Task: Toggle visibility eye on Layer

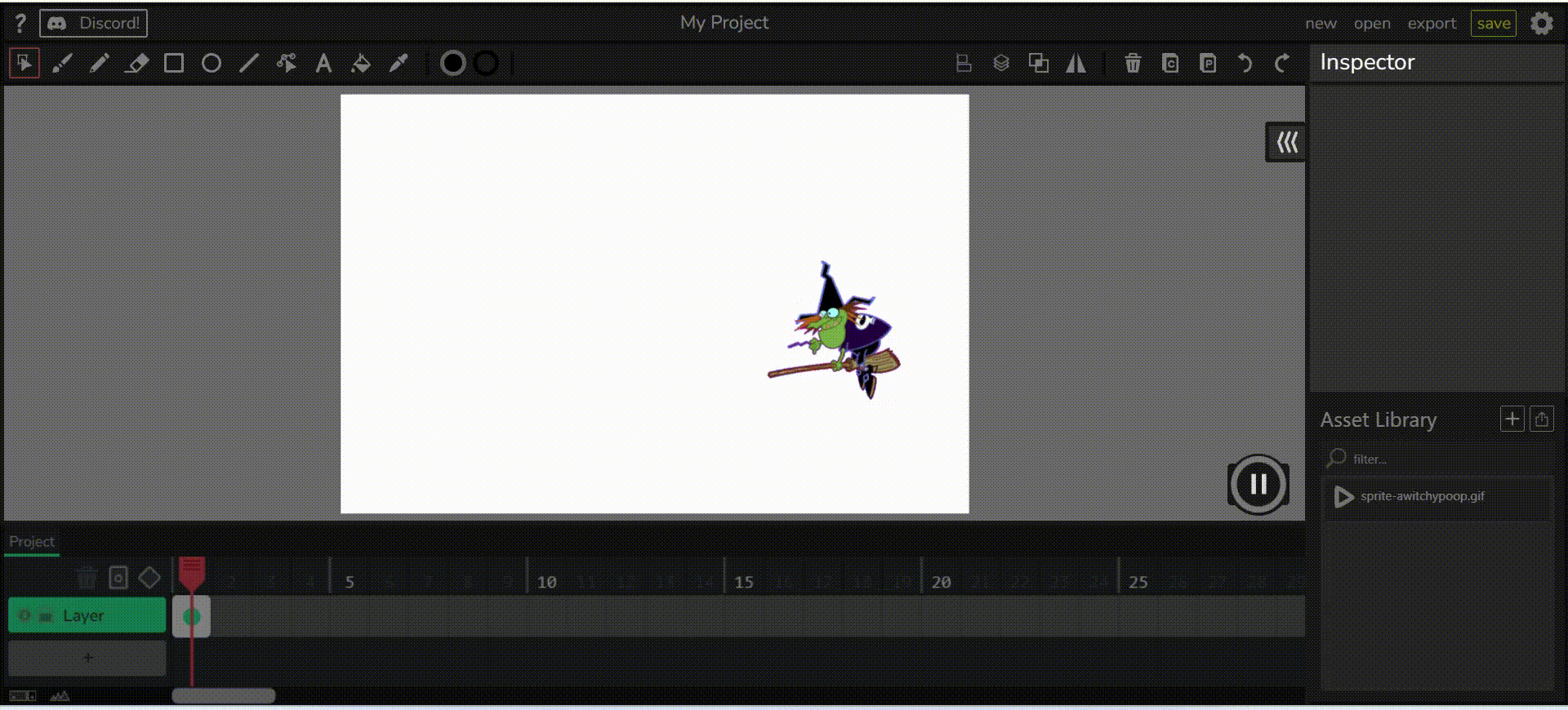Action: click(x=24, y=615)
